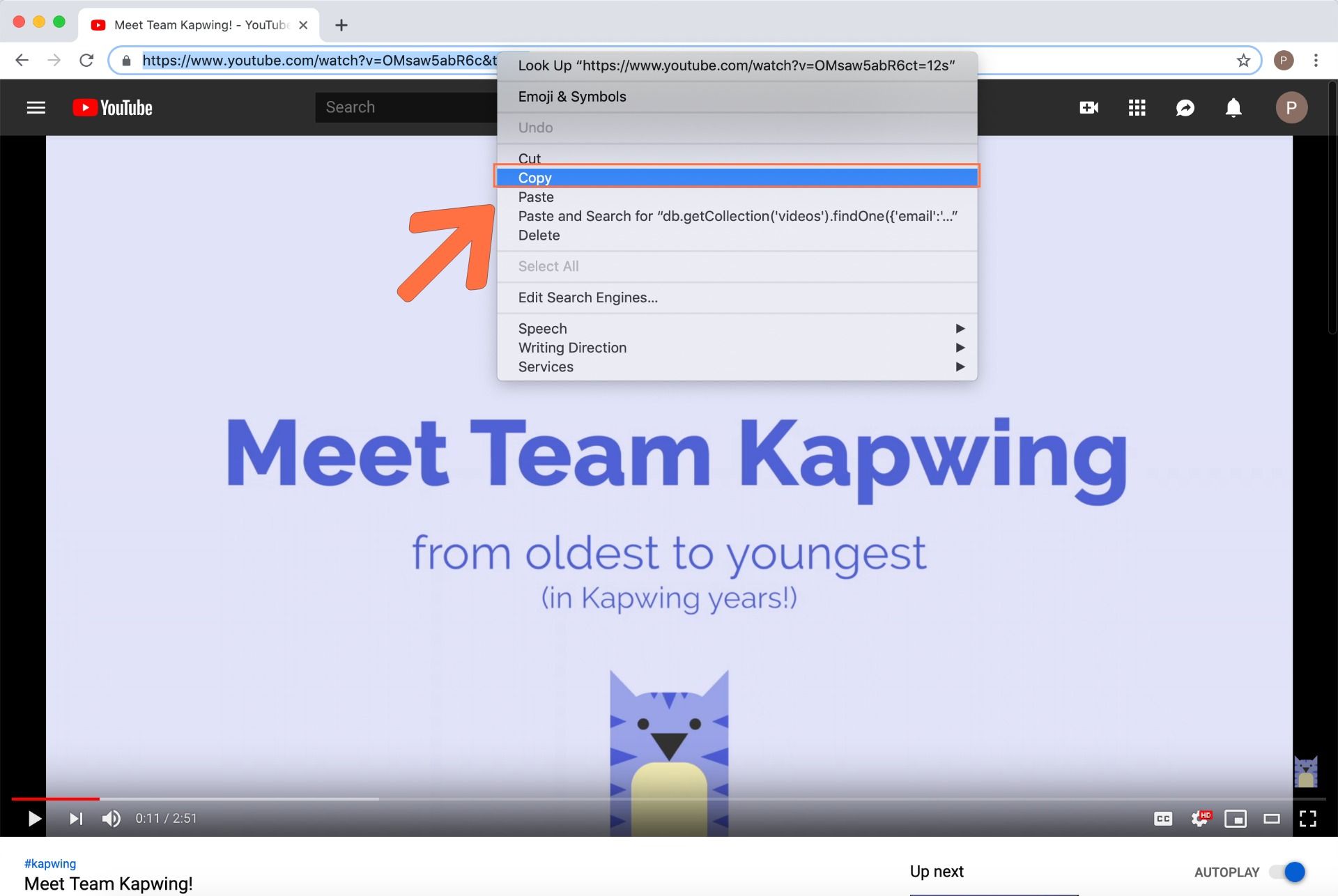The height and width of the screenshot is (896, 1338).
Task: Toggle the Autoplay switch
Action: tap(1287, 872)
